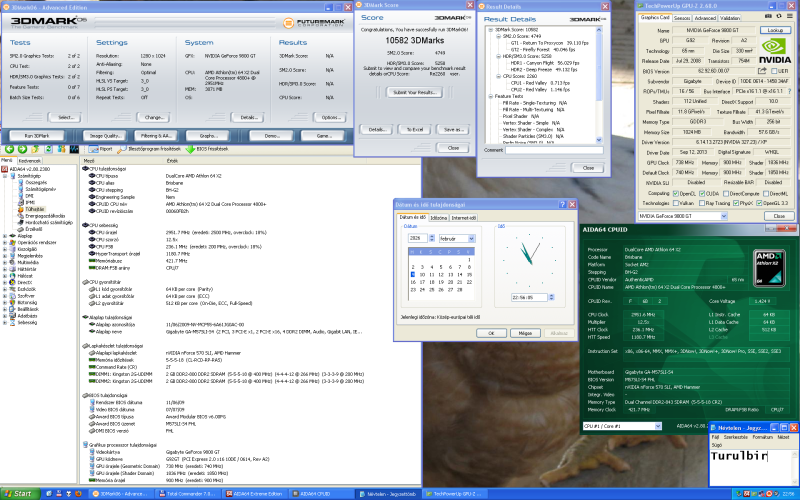This screenshot has width=800, height=500.
Task: Open the CPU #1 / Core #1 dropdown
Action: click(656, 427)
